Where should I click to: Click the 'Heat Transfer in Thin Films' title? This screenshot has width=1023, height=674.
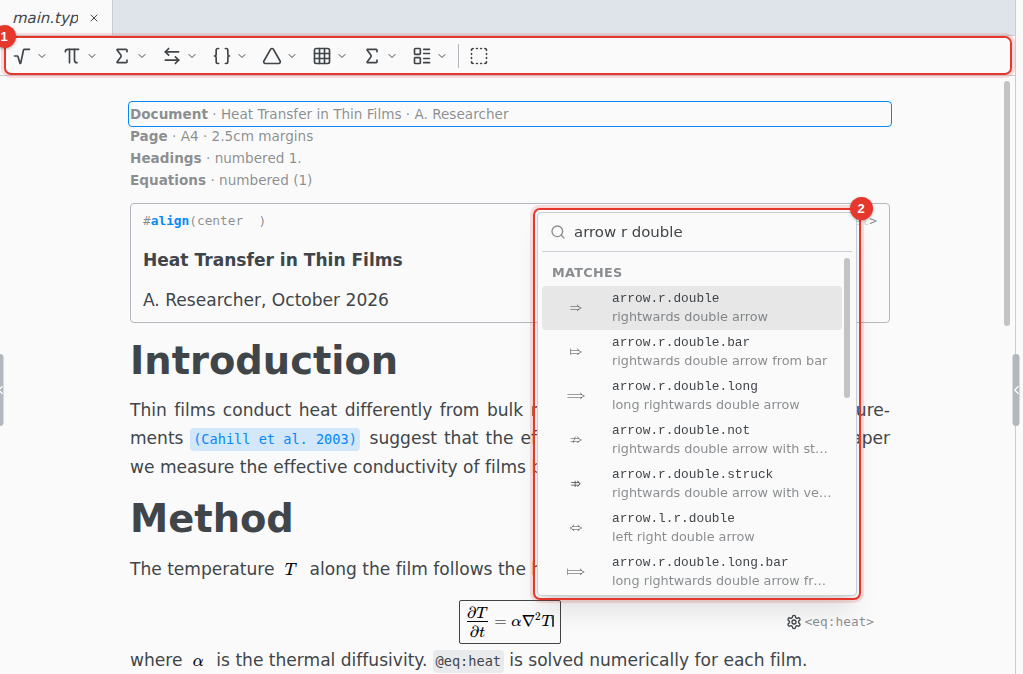(x=273, y=260)
